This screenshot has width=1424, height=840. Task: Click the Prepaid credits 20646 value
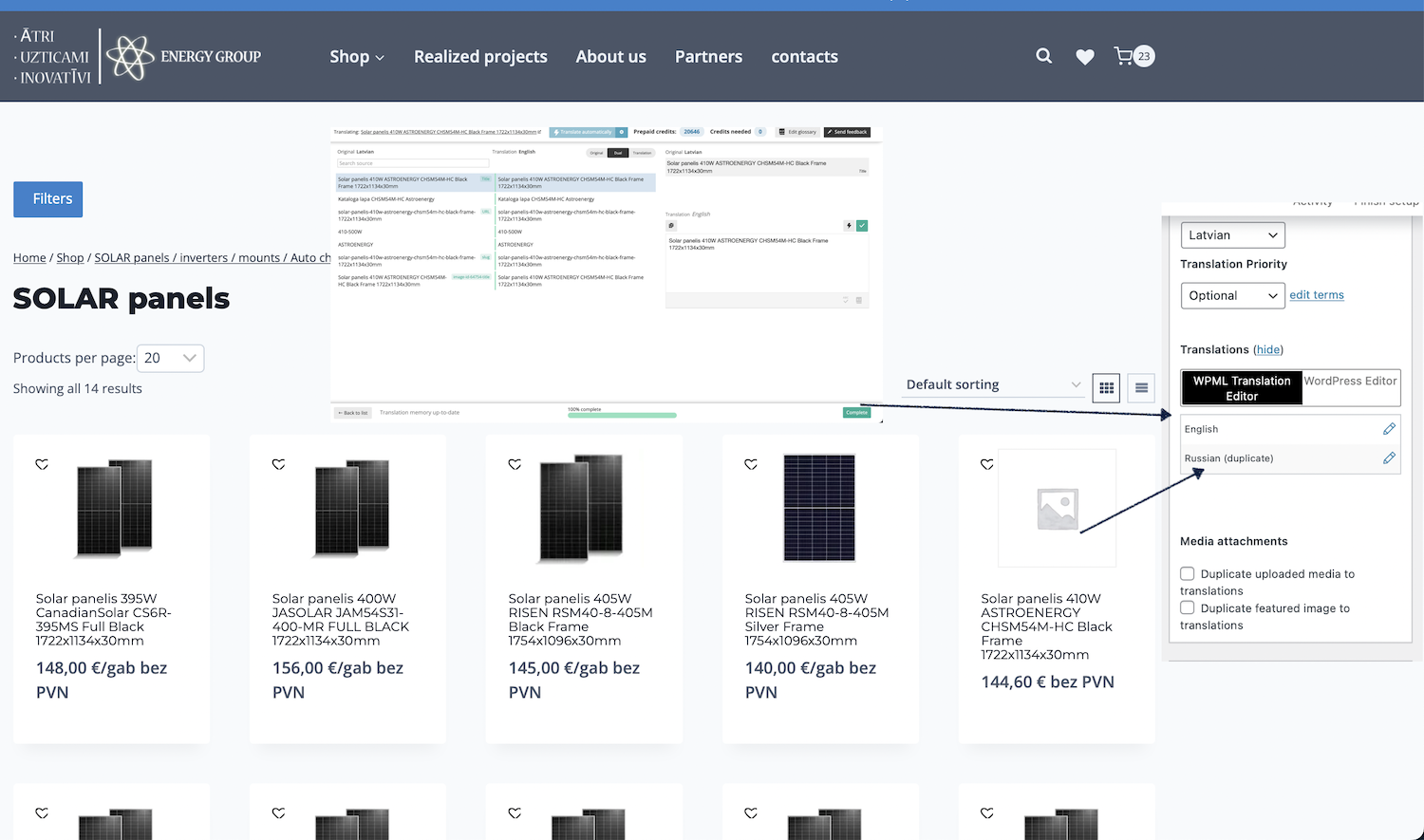(x=692, y=132)
